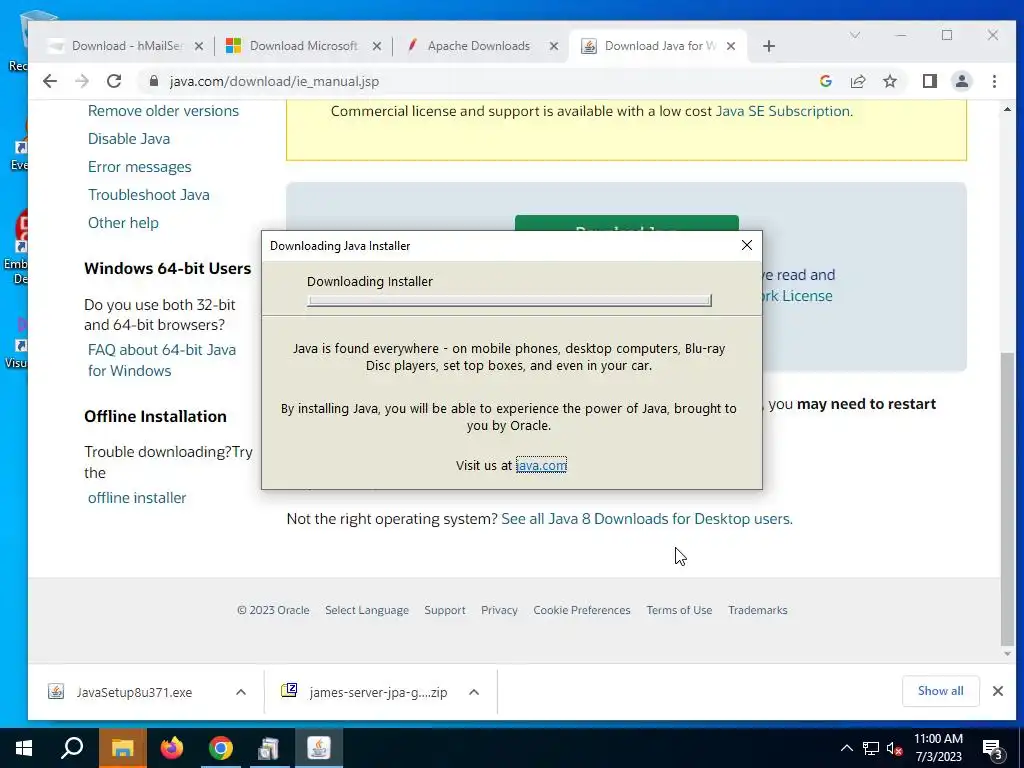Click Support in the footer
Viewport: 1024px width, 768px height.
point(445,610)
